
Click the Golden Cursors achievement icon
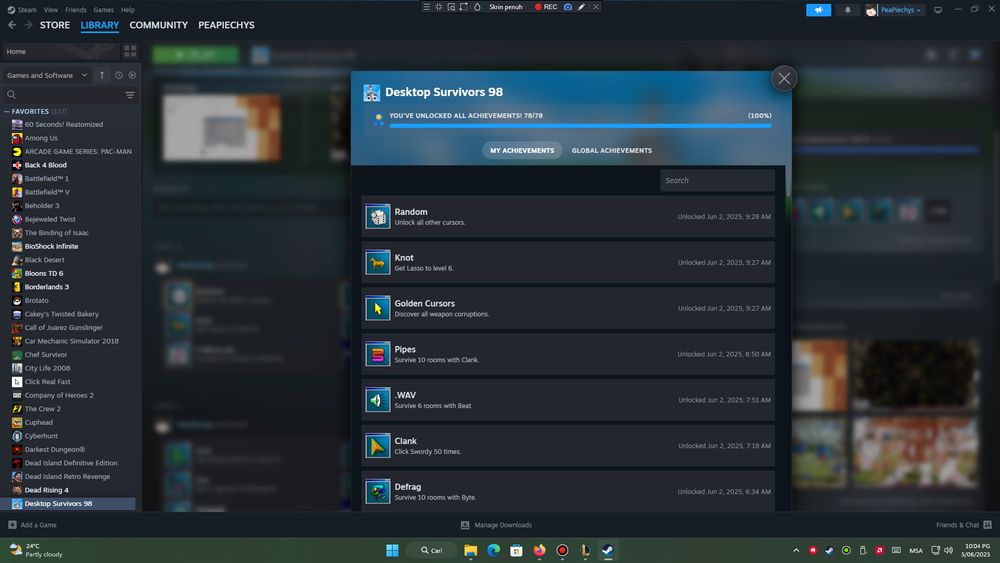pos(378,309)
